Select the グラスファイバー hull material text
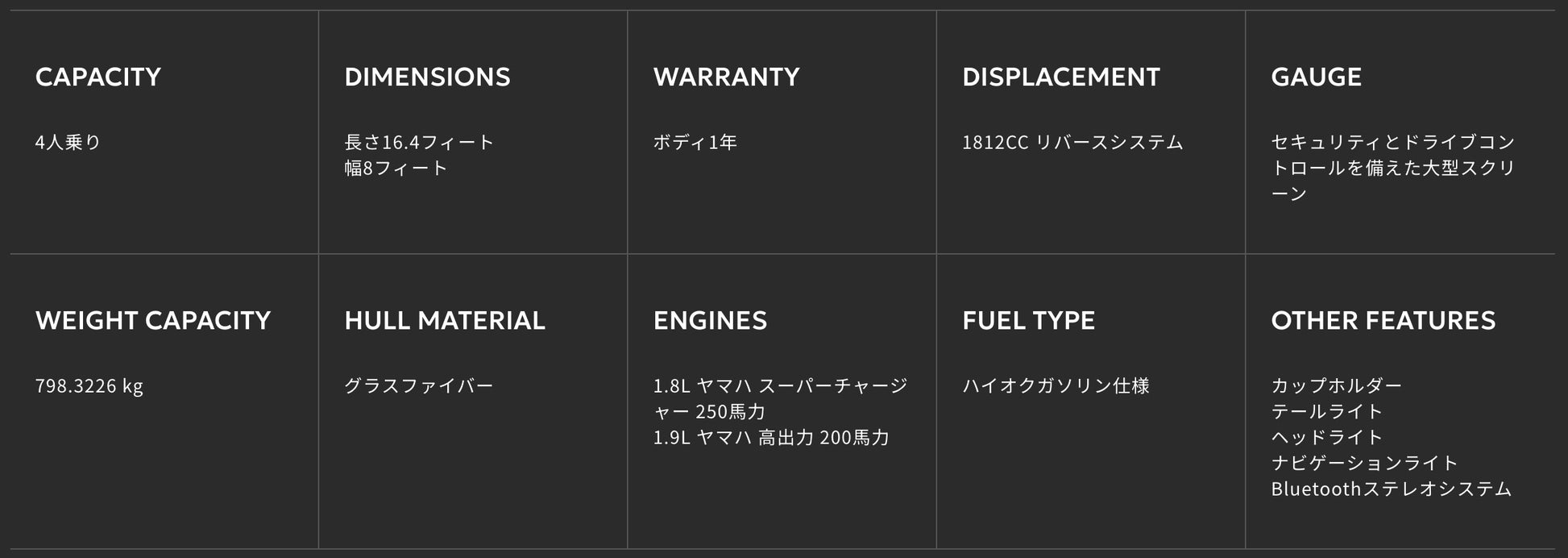This screenshot has width=1568, height=558. coord(418,385)
